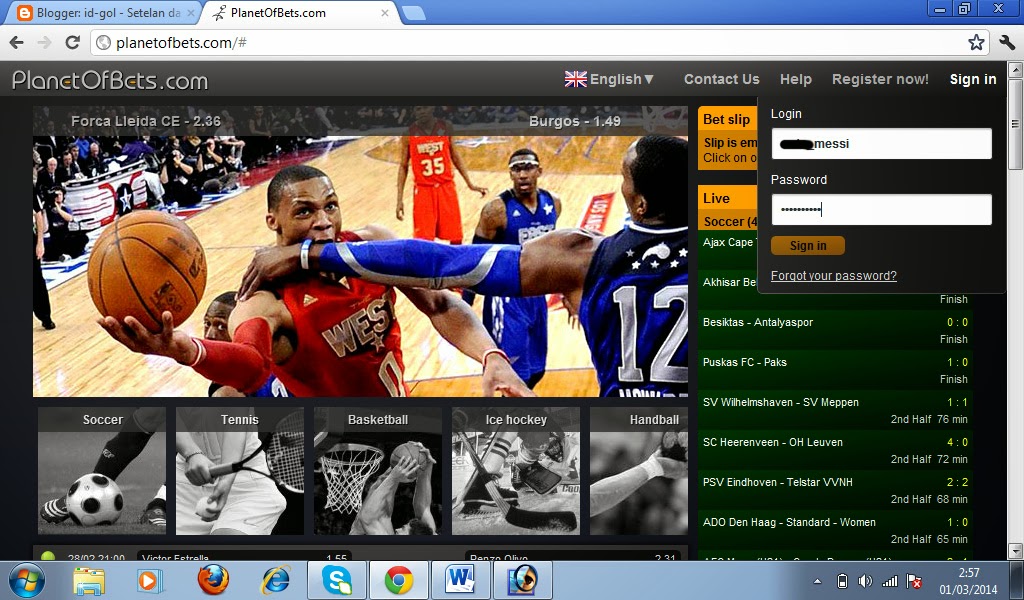1024x600 pixels.
Task: Open ADO Den Haag - Standard Women match
Action: [835, 529]
